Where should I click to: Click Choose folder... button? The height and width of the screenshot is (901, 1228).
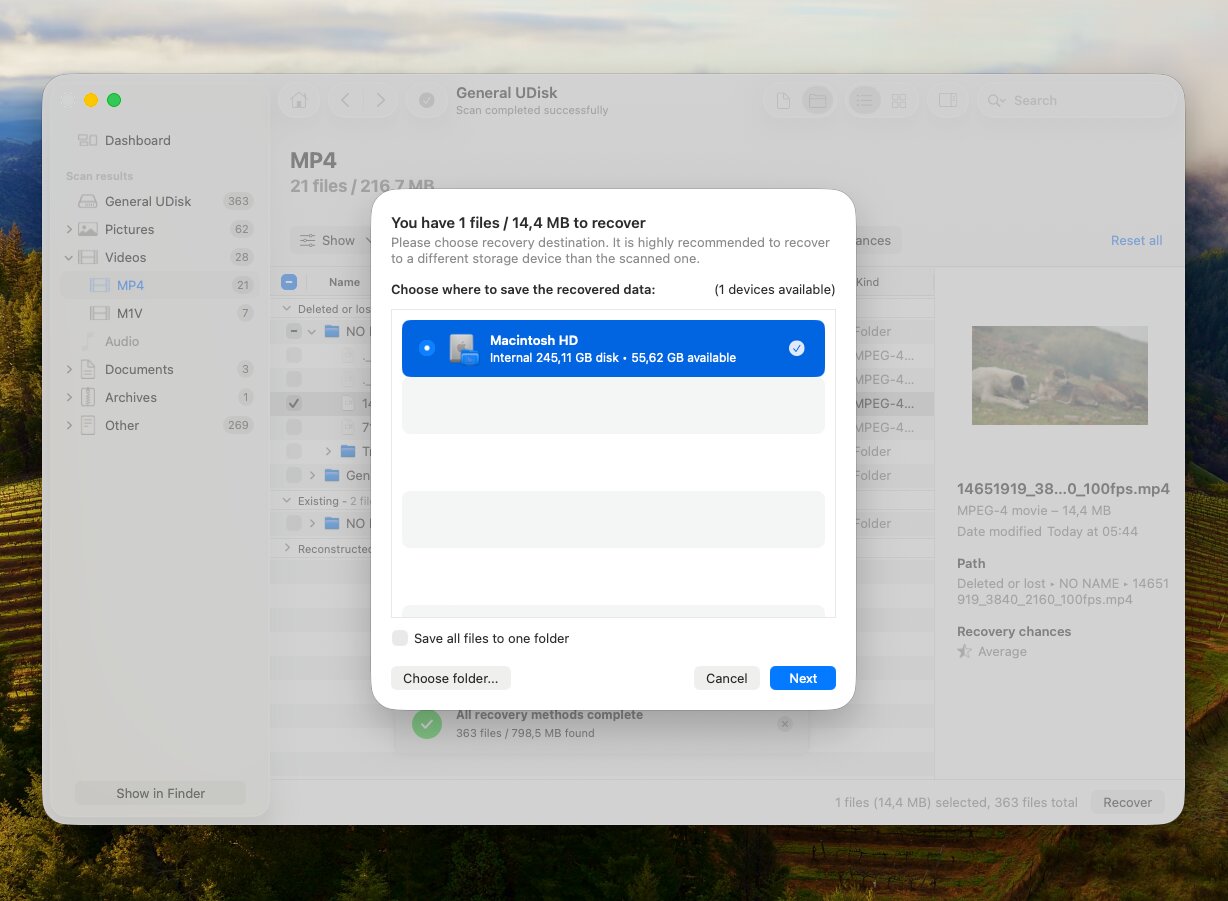(451, 678)
